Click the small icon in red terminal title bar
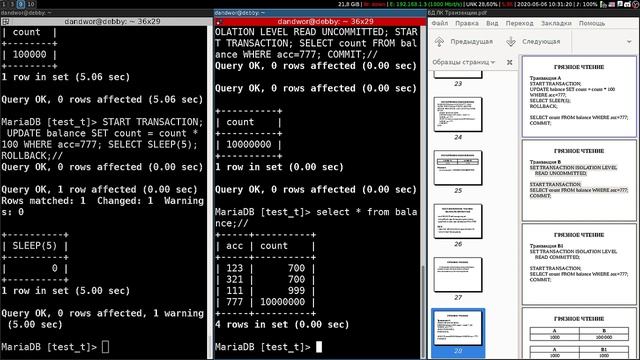The width and height of the screenshot is (640, 360). (x=219, y=22)
